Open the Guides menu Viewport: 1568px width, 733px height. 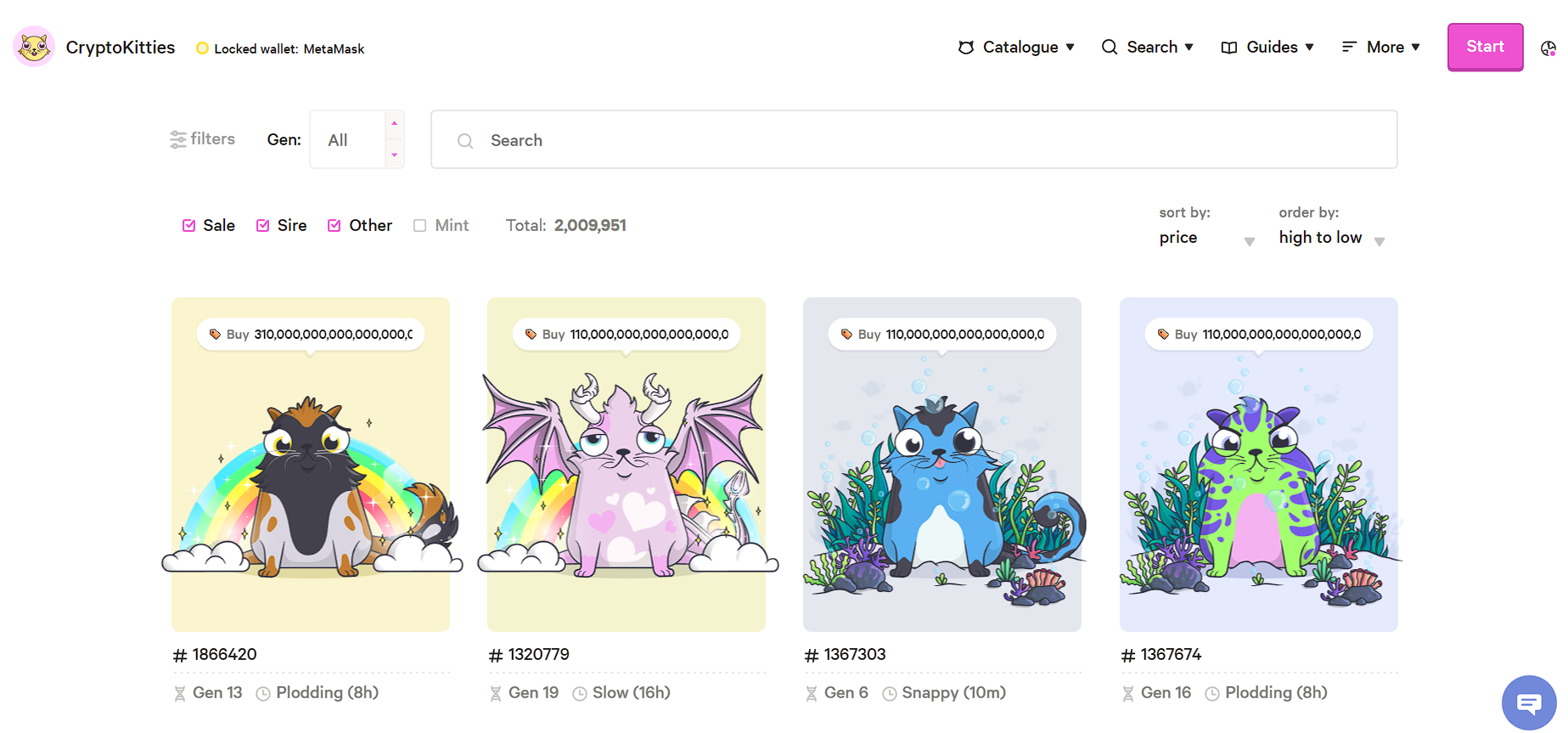[x=1267, y=47]
